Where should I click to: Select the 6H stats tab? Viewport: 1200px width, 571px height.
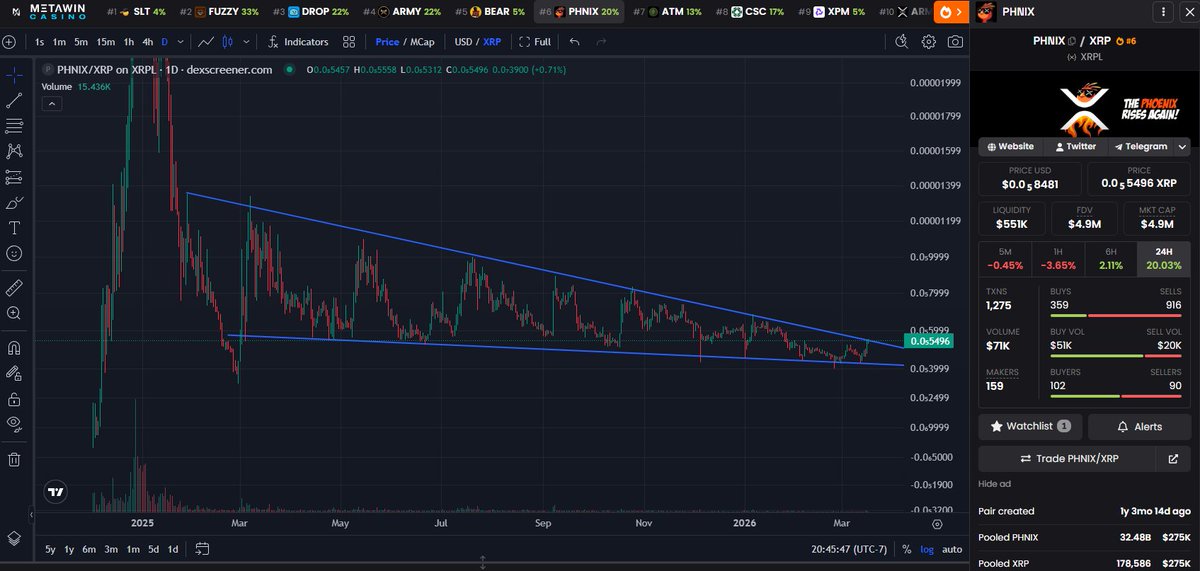(x=1111, y=258)
